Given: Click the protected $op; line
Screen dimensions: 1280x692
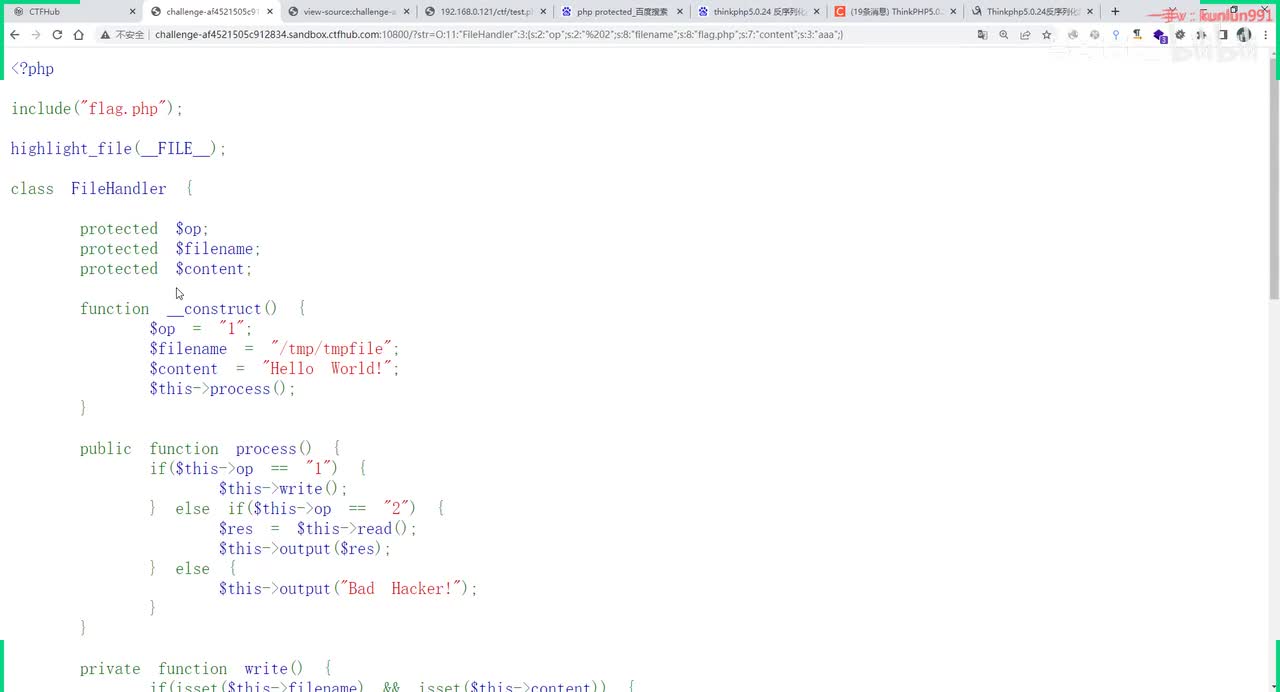Looking at the screenshot, I should click(x=144, y=228).
